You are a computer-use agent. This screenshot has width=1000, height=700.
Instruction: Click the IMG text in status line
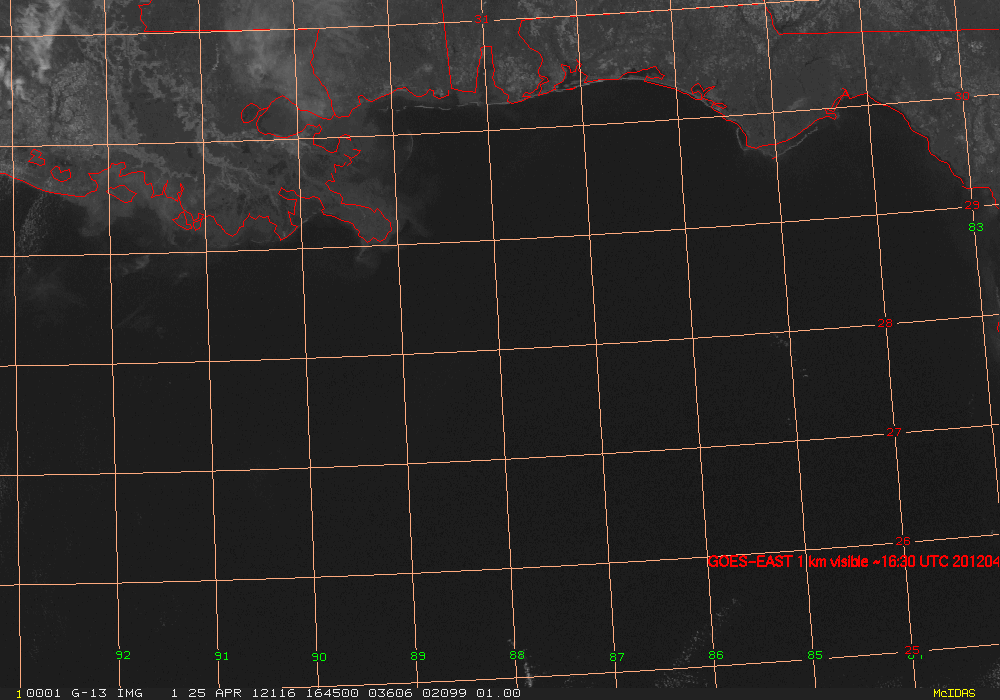pos(130,693)
